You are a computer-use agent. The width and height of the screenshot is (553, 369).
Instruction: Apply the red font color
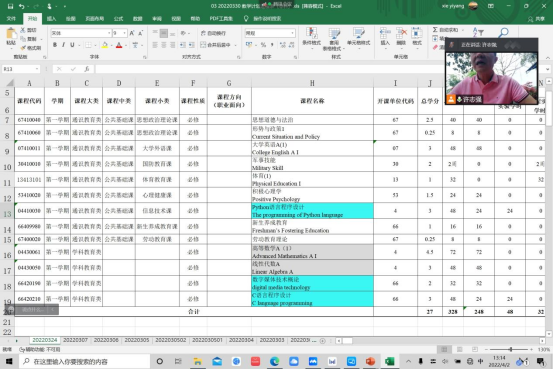click(x=119, y=45)
